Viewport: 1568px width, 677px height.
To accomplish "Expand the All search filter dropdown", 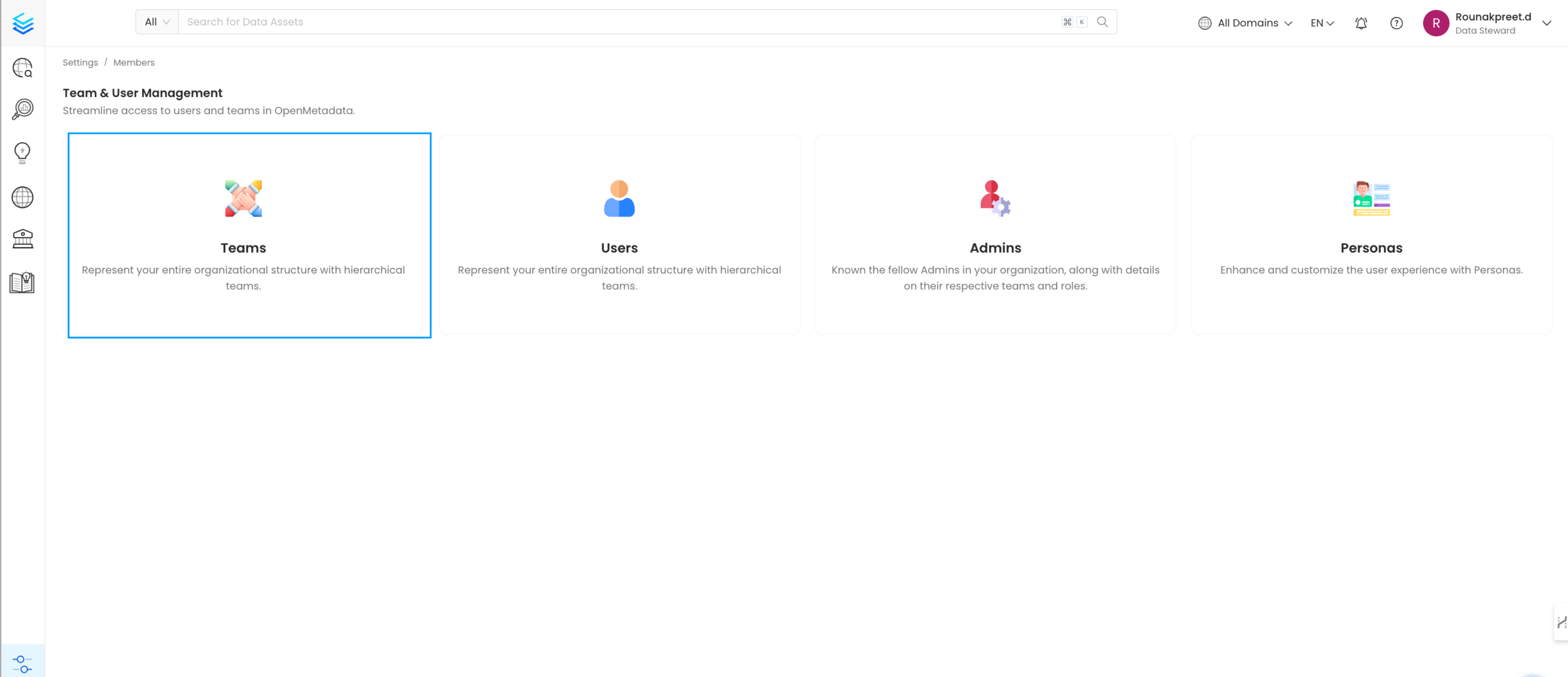I will click(157, 22).
